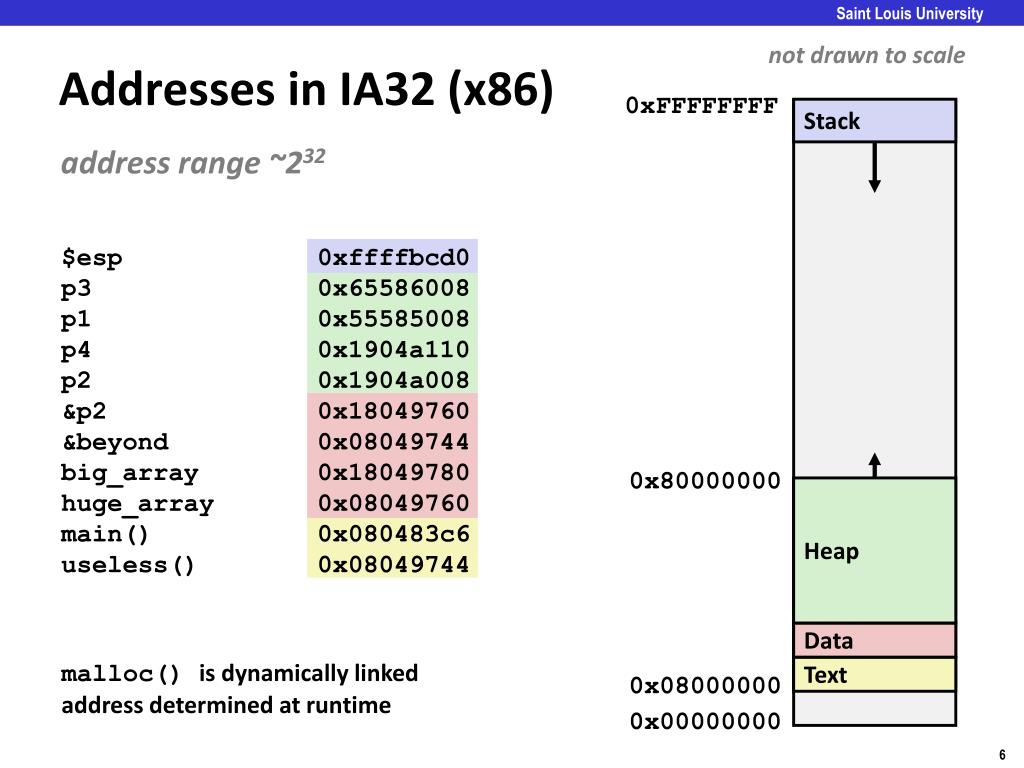Click the Data segment in memory diagram
Viewport: 1024px width, 768px height.
point(874,641)
